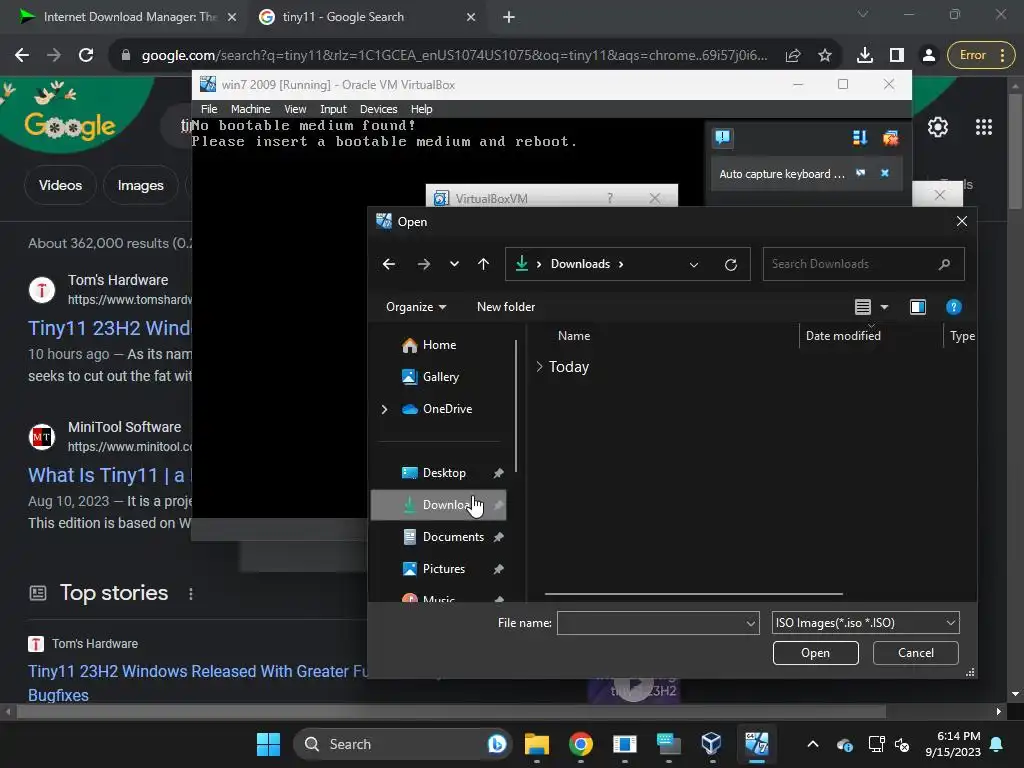1024x768 pixels.
Task: Show hidden system tray icons
Action: tap(812, 744)
